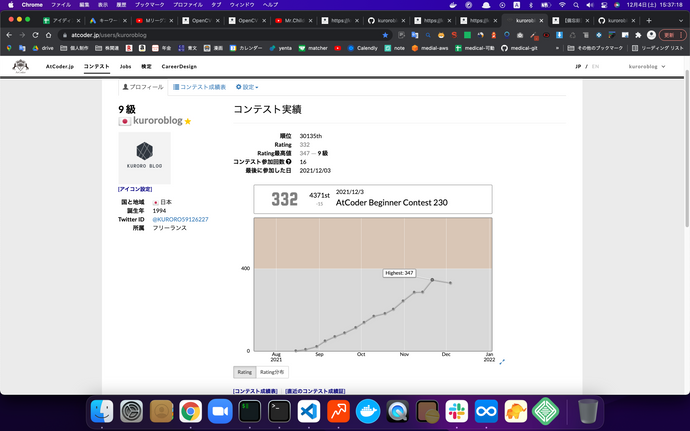Open the kuroroblog user menu dropdown
This screenshot has width=690, height=431.
coord(647,66)
